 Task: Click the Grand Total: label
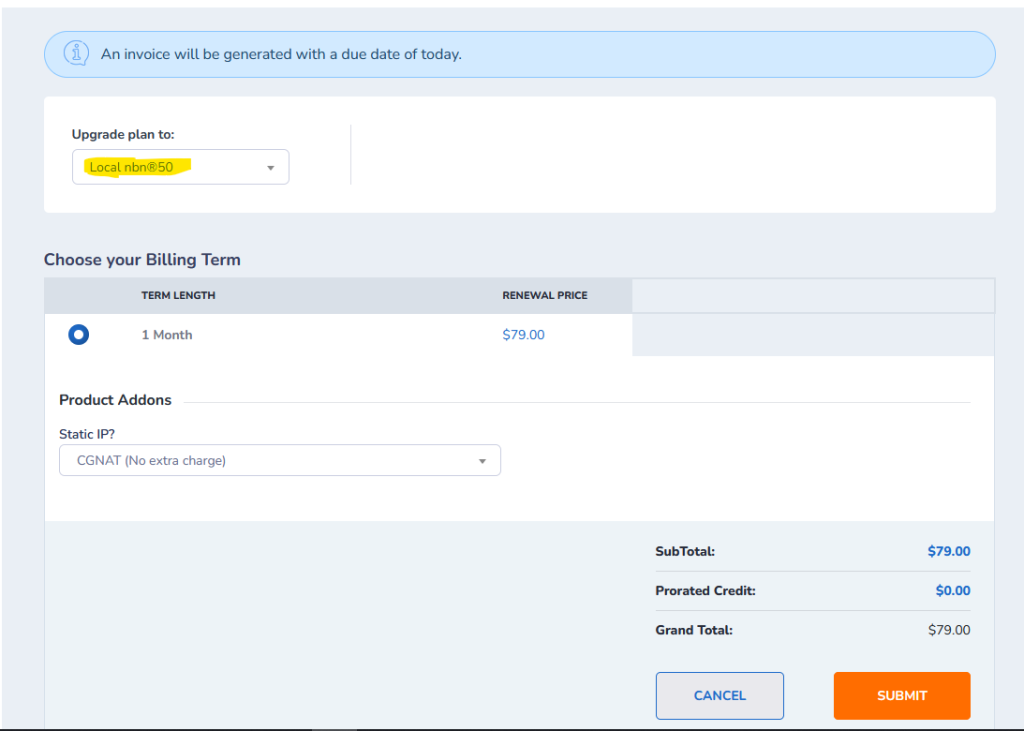[x=694, y=630]
